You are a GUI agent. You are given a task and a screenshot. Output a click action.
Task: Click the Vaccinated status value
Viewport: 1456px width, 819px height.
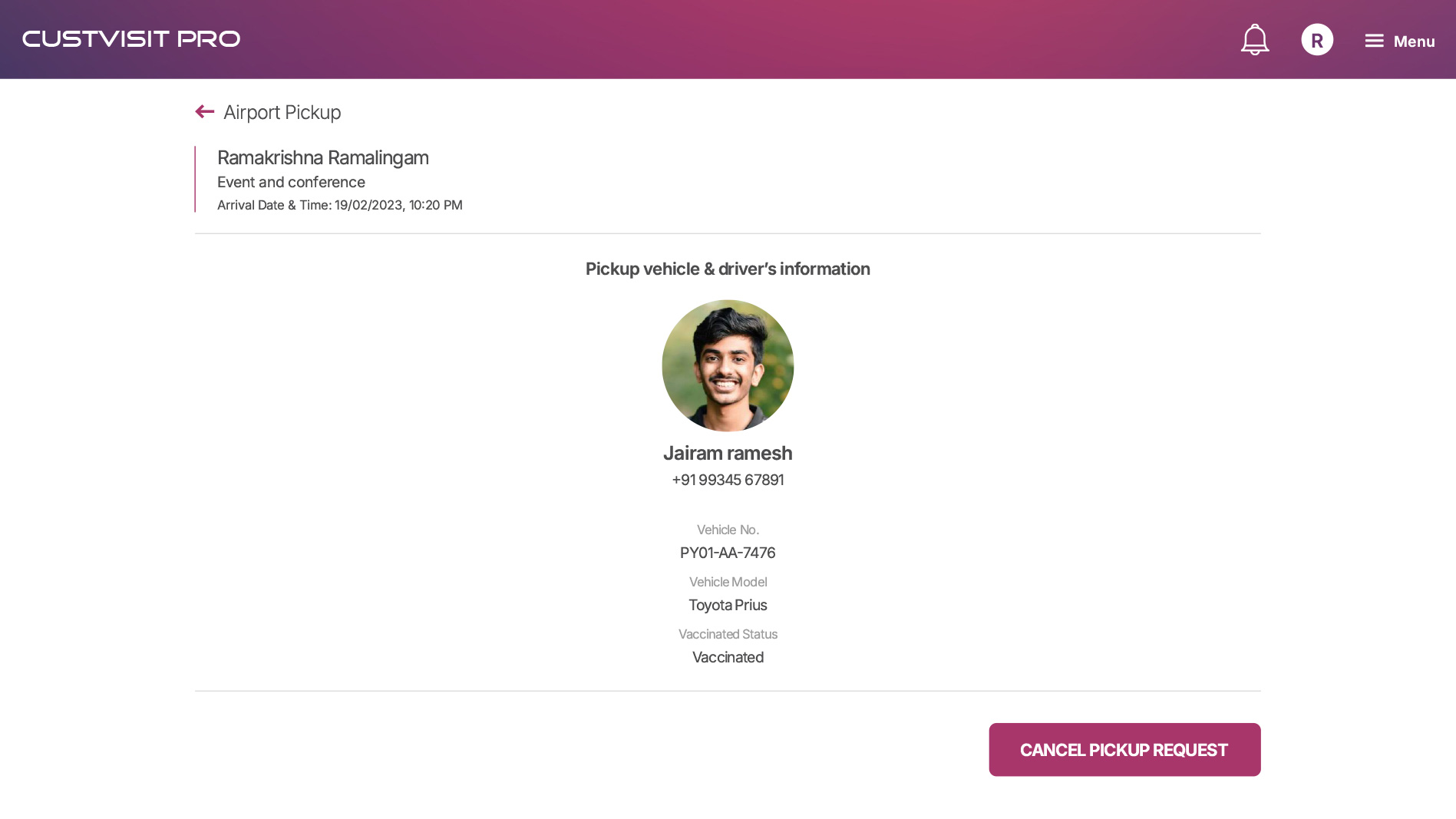tap(728, 657)
